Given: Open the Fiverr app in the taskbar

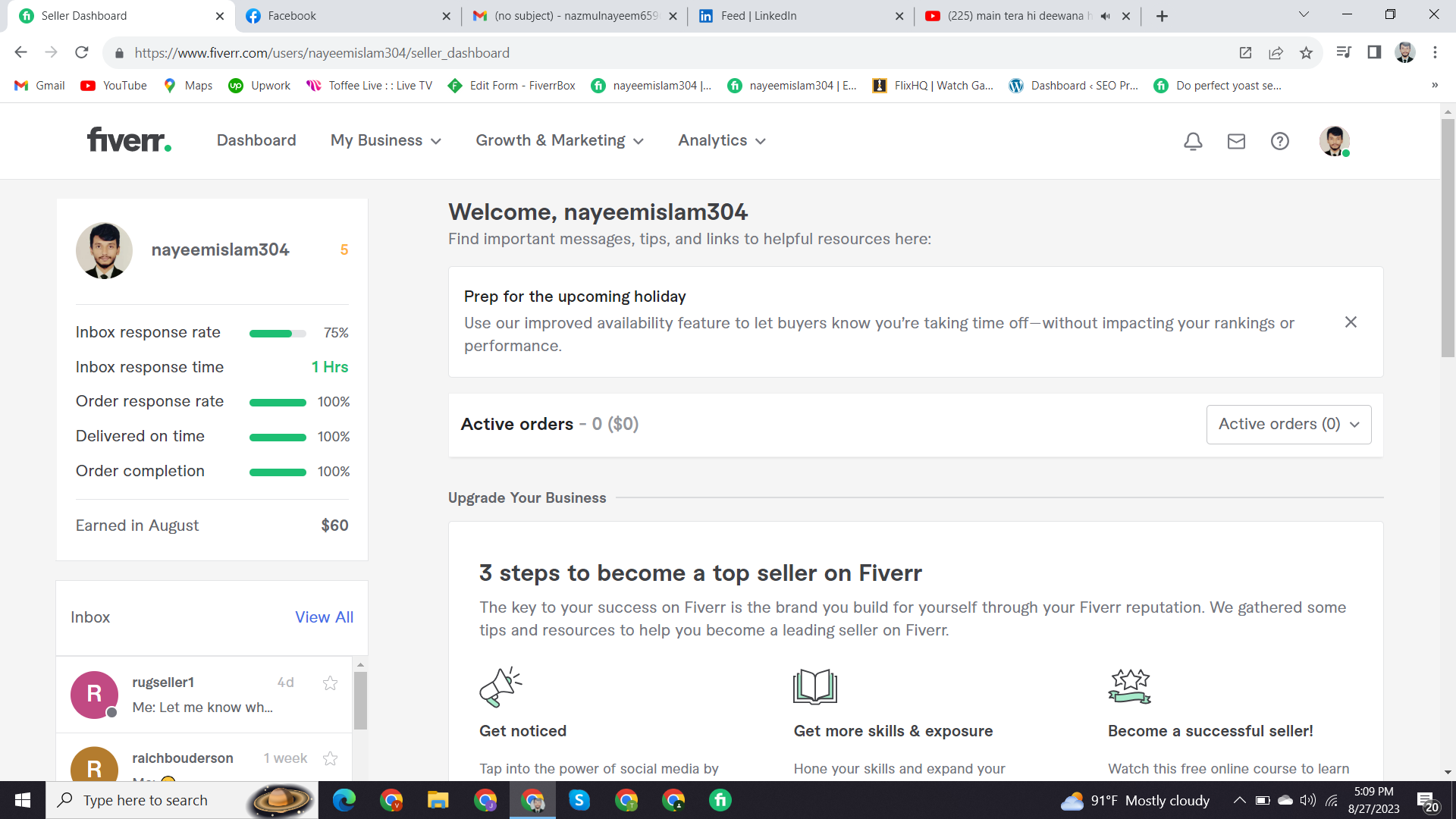Looking at the screenshot, I should 720,800.
